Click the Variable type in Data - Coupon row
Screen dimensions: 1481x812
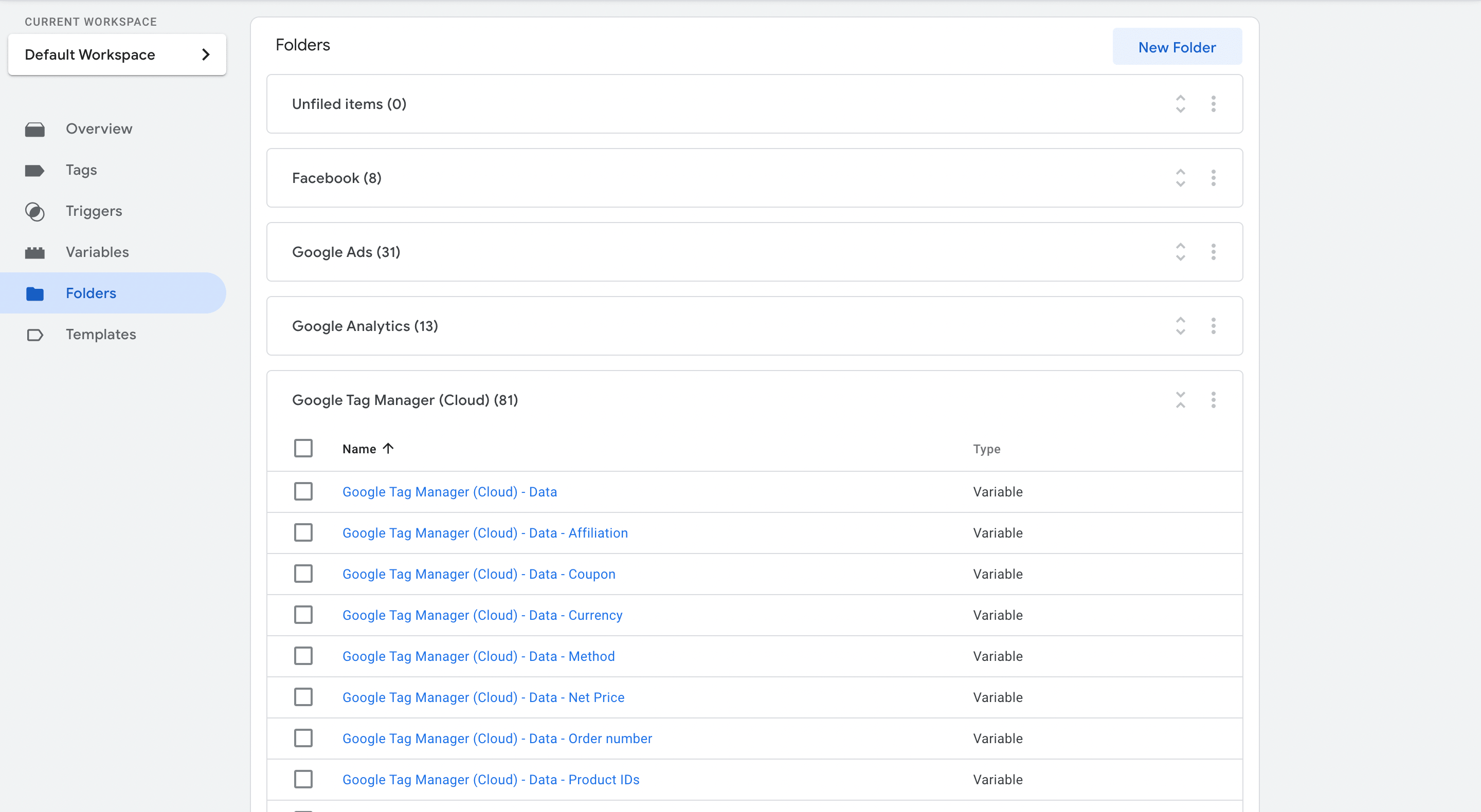point(998,574)
